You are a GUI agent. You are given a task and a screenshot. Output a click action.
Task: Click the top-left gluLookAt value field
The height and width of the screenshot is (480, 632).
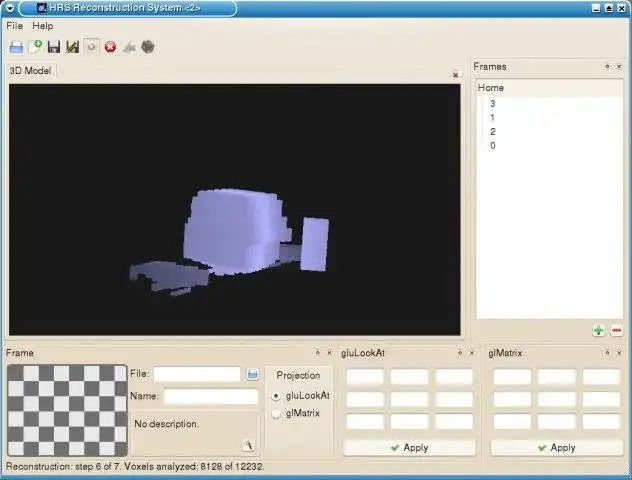365,377
